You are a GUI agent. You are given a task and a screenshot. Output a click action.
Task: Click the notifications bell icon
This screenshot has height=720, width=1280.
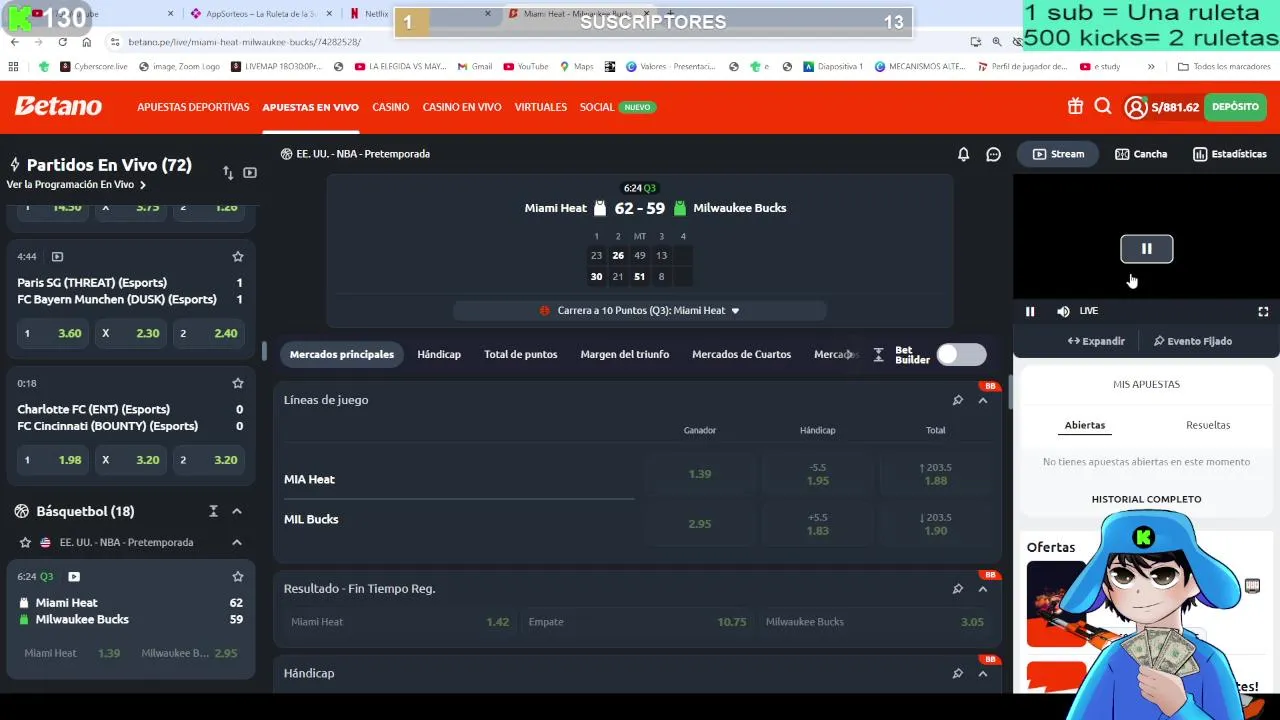[x=963, y=154]
